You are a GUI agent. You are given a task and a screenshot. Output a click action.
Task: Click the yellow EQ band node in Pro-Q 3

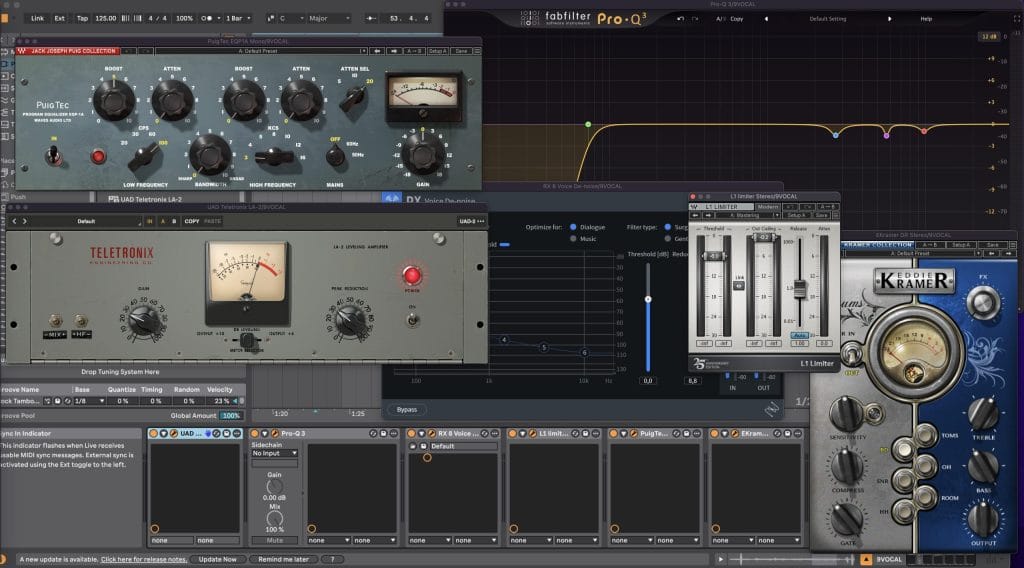(588, 125)
